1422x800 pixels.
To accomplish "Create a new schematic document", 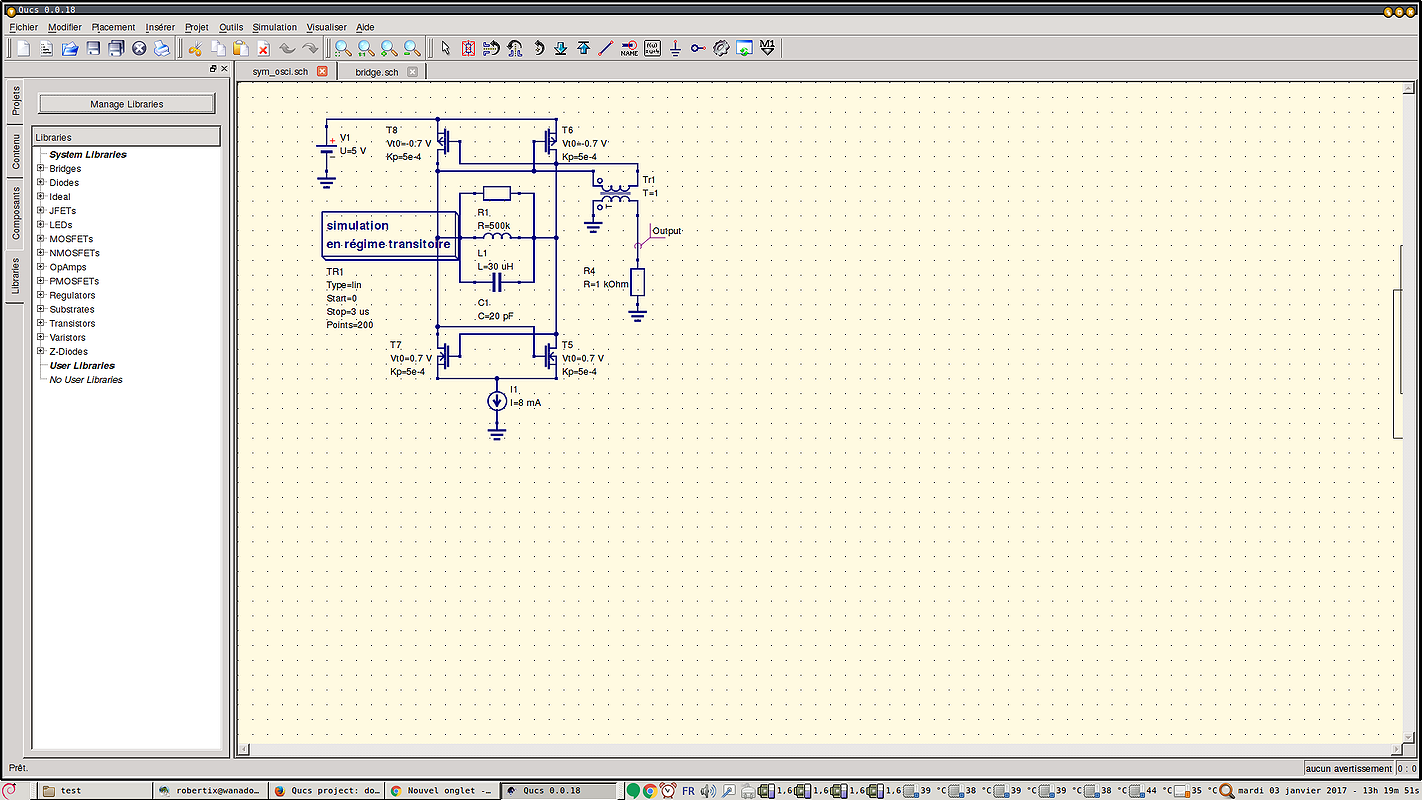I will click(23, 48).
